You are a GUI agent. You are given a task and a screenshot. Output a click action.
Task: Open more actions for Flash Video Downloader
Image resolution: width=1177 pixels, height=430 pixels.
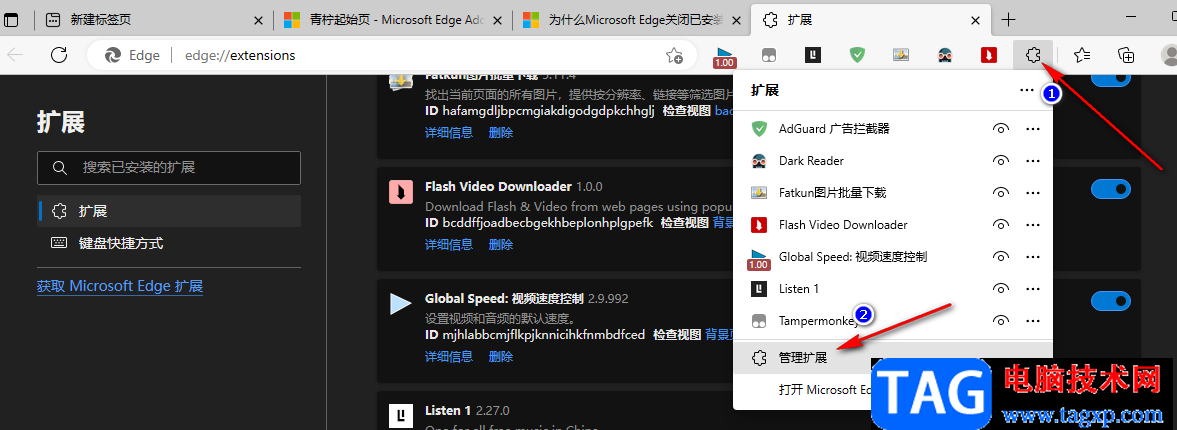(1033, 224)
